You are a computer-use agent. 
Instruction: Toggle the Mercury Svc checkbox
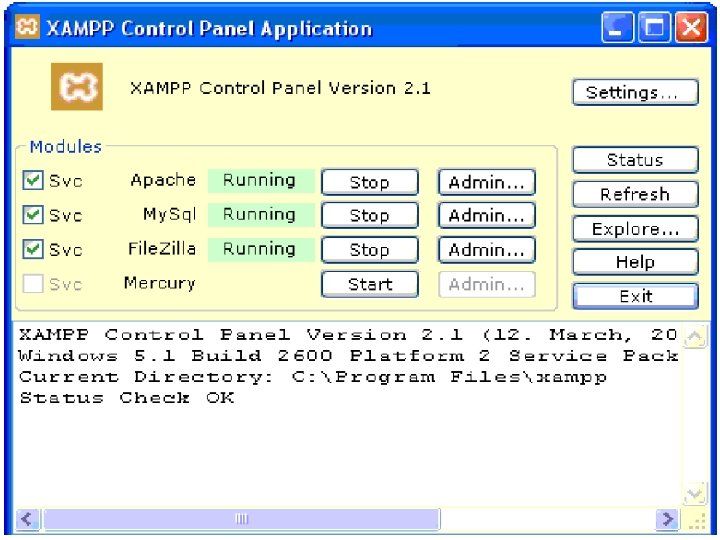point(33,283)
